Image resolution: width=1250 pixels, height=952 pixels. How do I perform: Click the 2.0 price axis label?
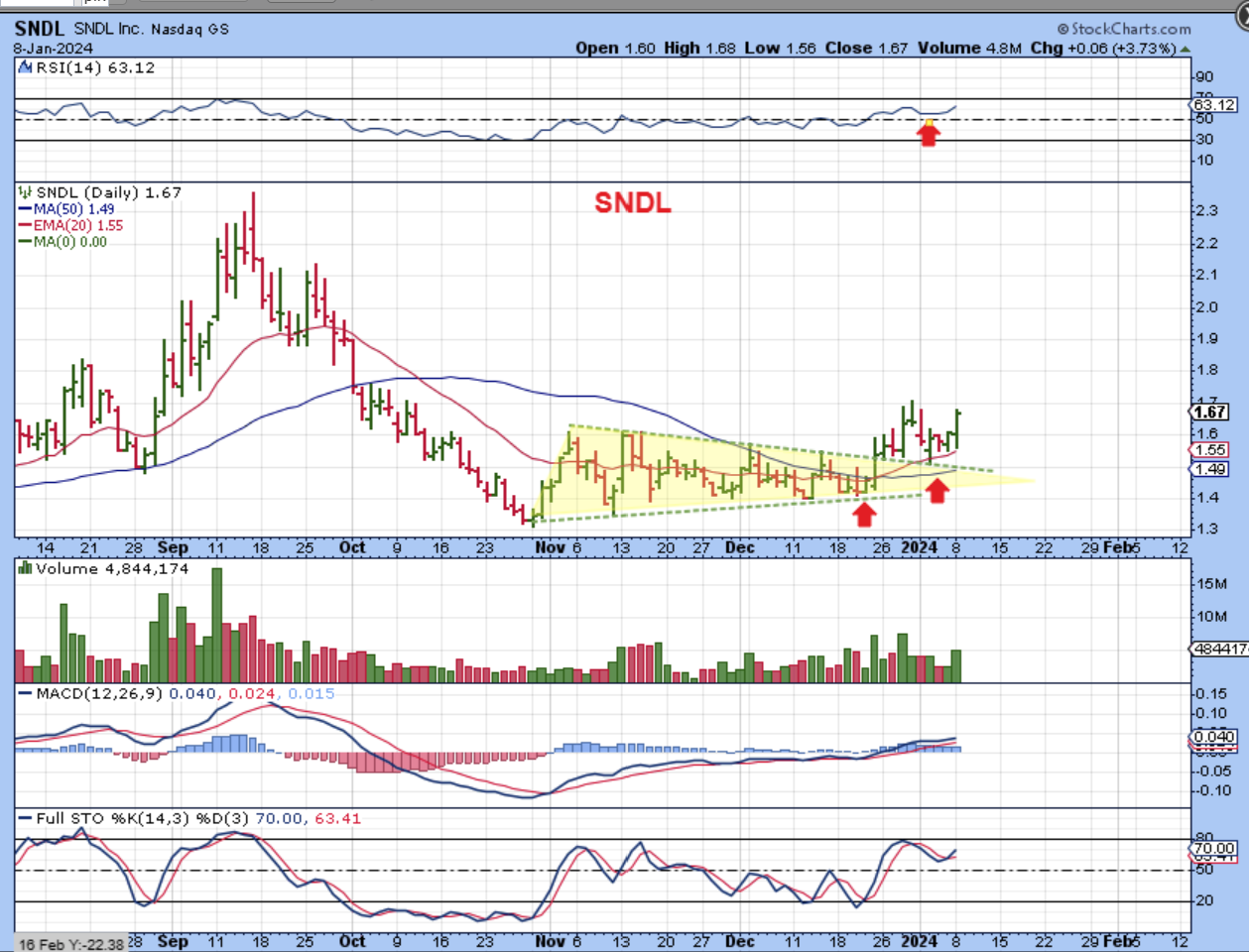pyautogui.click(x=1206, y=306)
